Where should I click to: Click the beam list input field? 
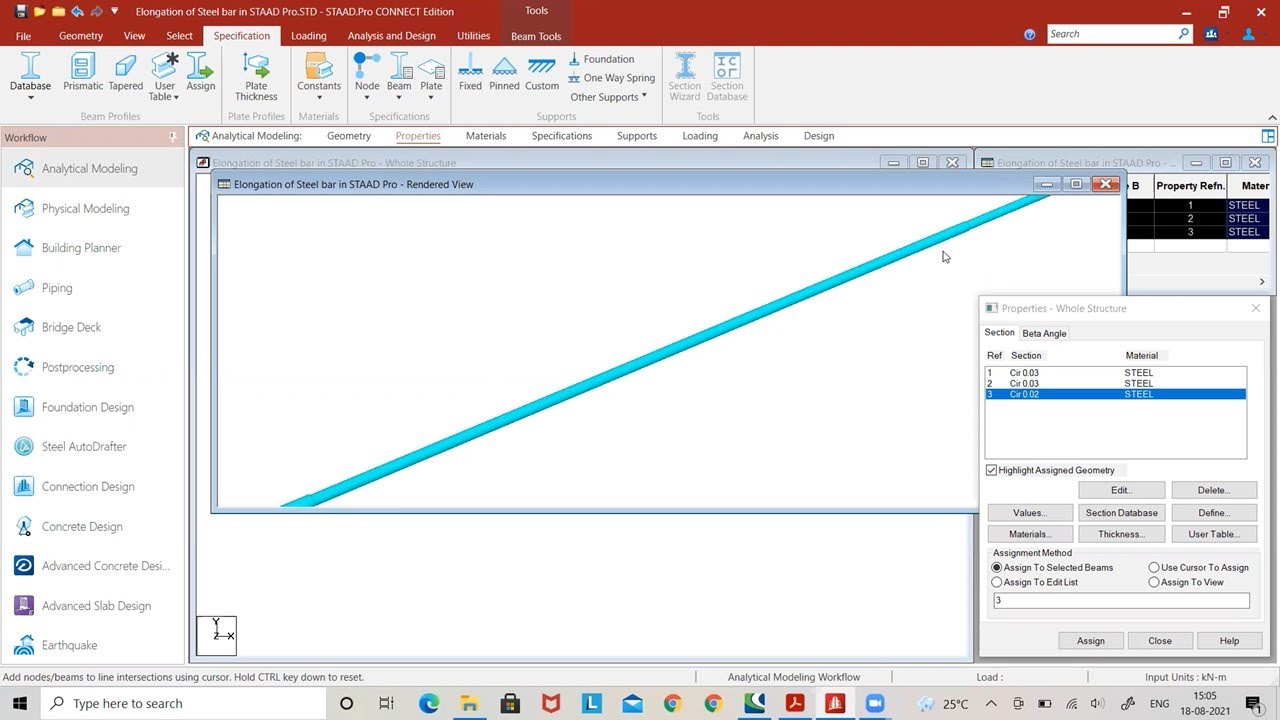tap(1121, 601)
